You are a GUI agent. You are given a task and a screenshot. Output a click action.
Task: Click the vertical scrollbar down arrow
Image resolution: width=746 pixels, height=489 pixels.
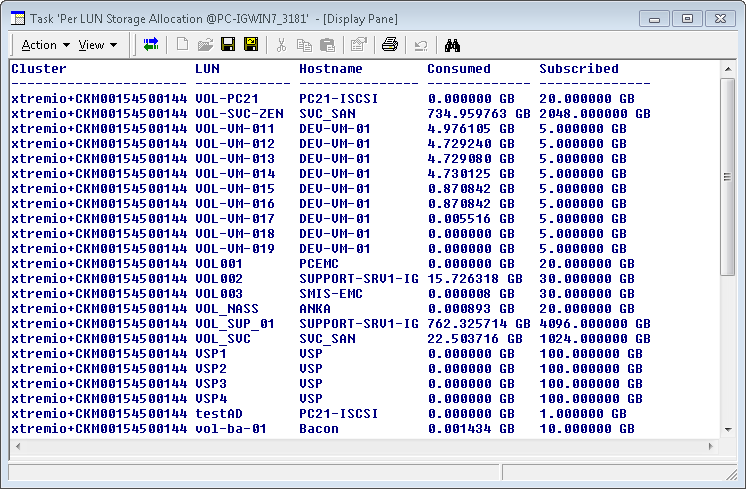[x=728, y=431]
